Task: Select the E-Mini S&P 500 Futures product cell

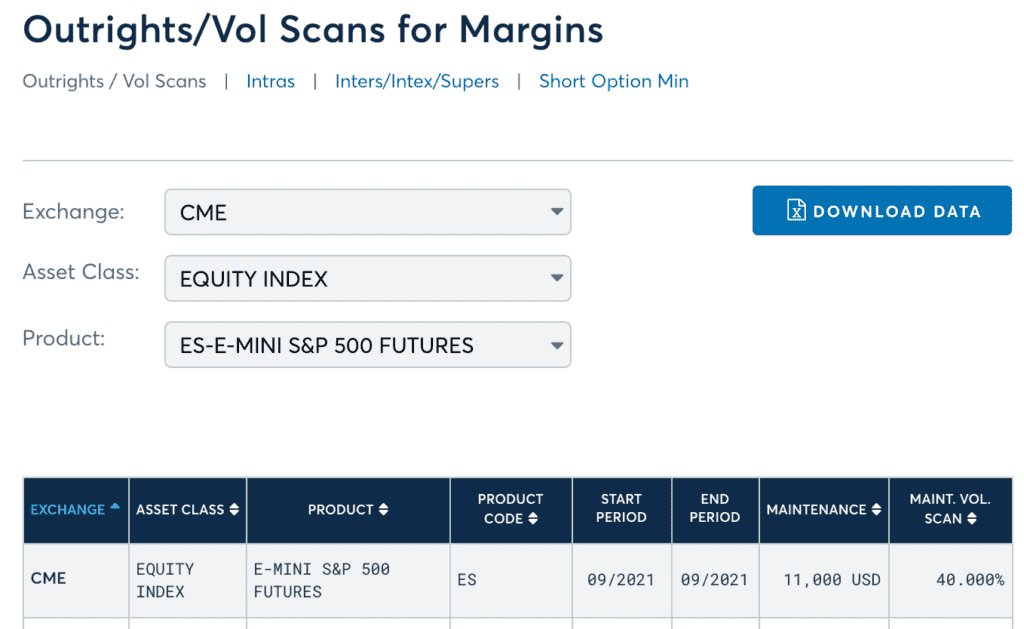Action: tap(321, 580)
